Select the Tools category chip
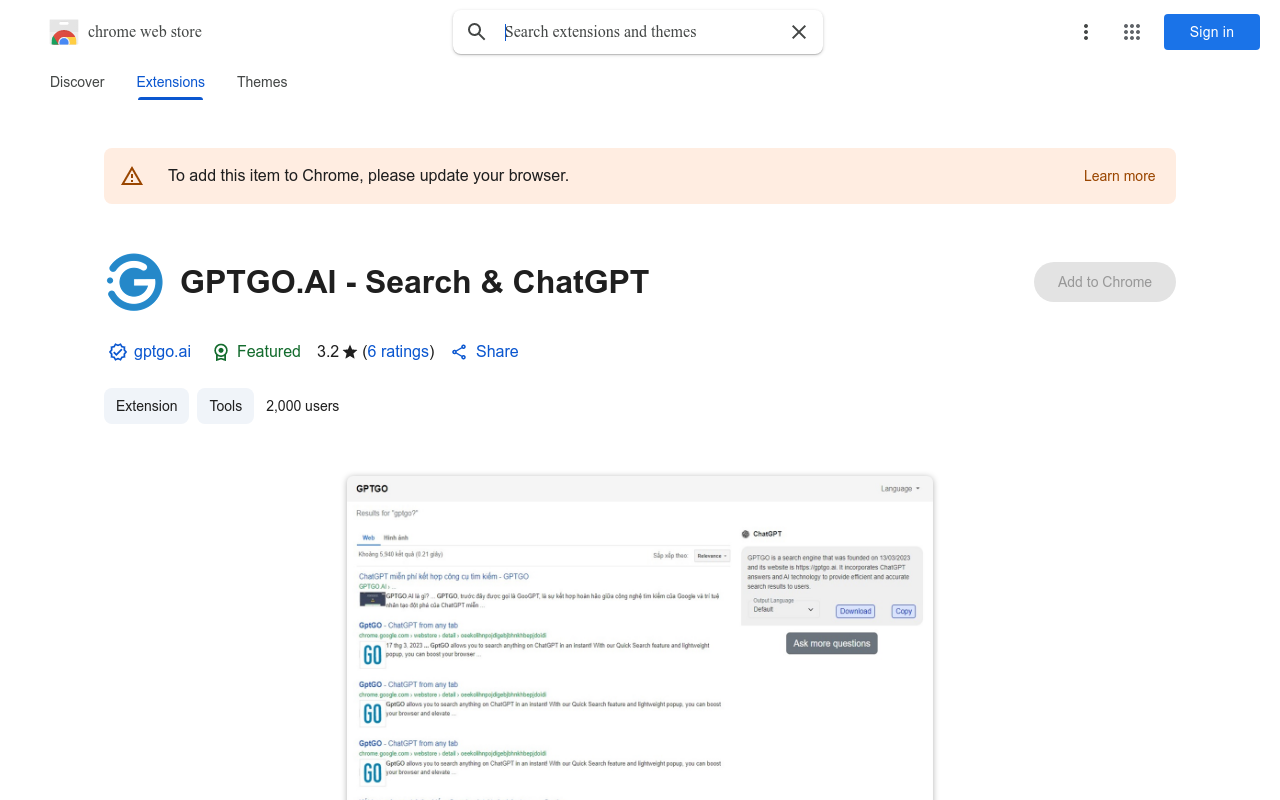 (x=226, y=406)
